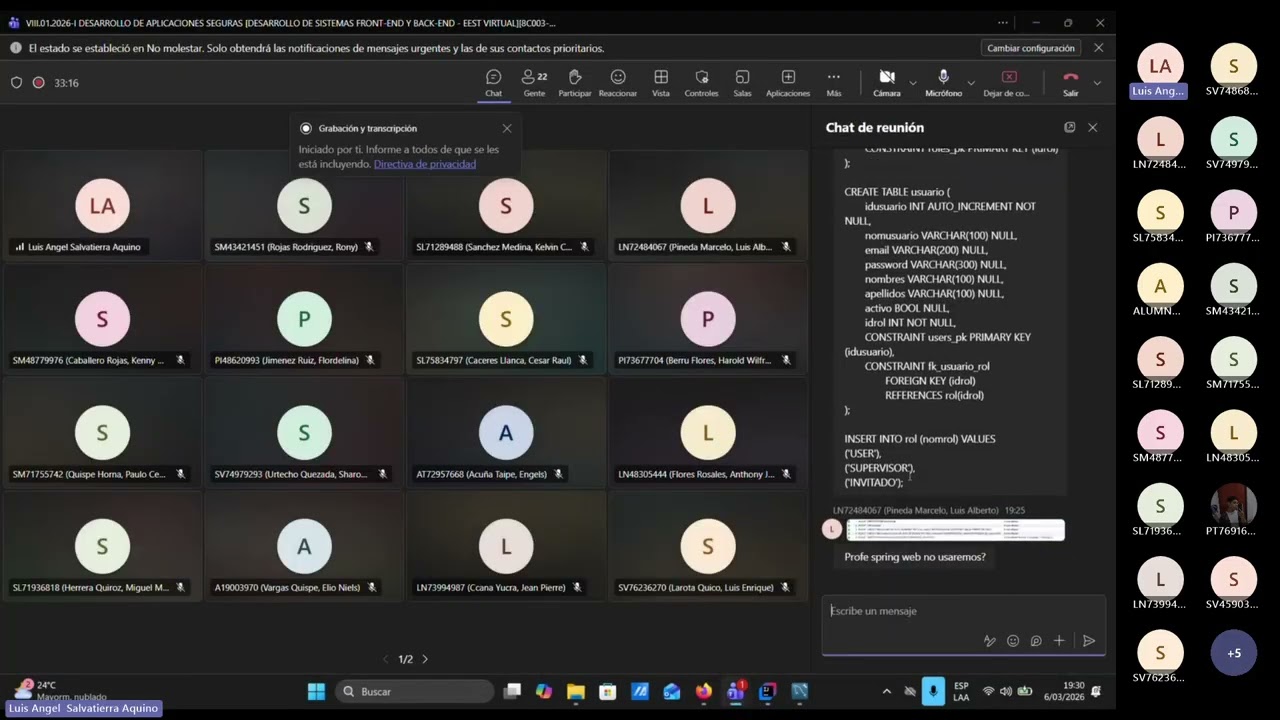Open the Reaccionar emoji reactions
This screenshot has height=720, width=1280.
click(618, 83)
